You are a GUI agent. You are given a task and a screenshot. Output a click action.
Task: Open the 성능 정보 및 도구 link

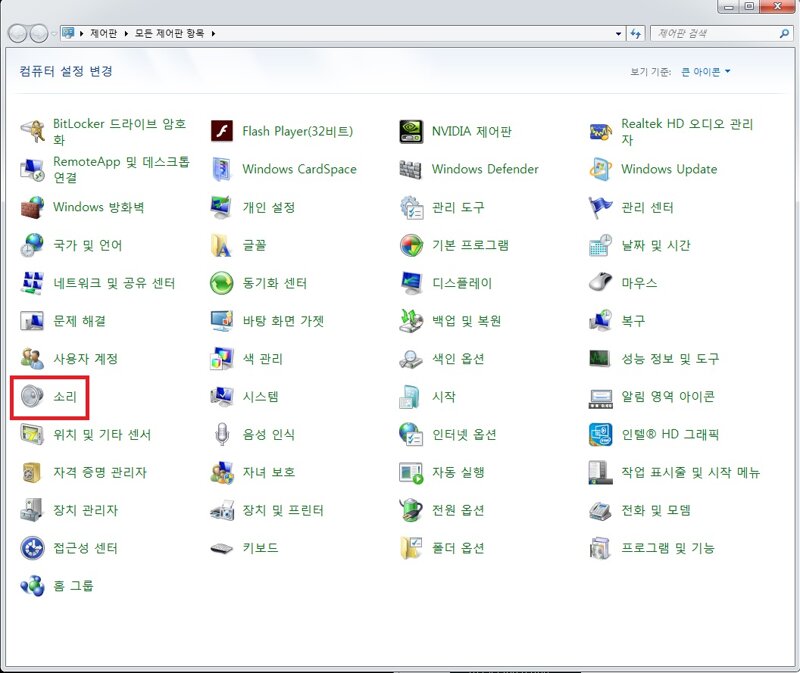pos(670,359)
